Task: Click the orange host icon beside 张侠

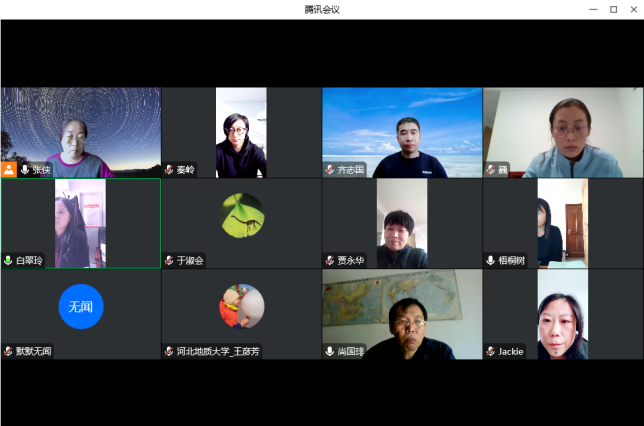Action: click(x=9, y=170)
